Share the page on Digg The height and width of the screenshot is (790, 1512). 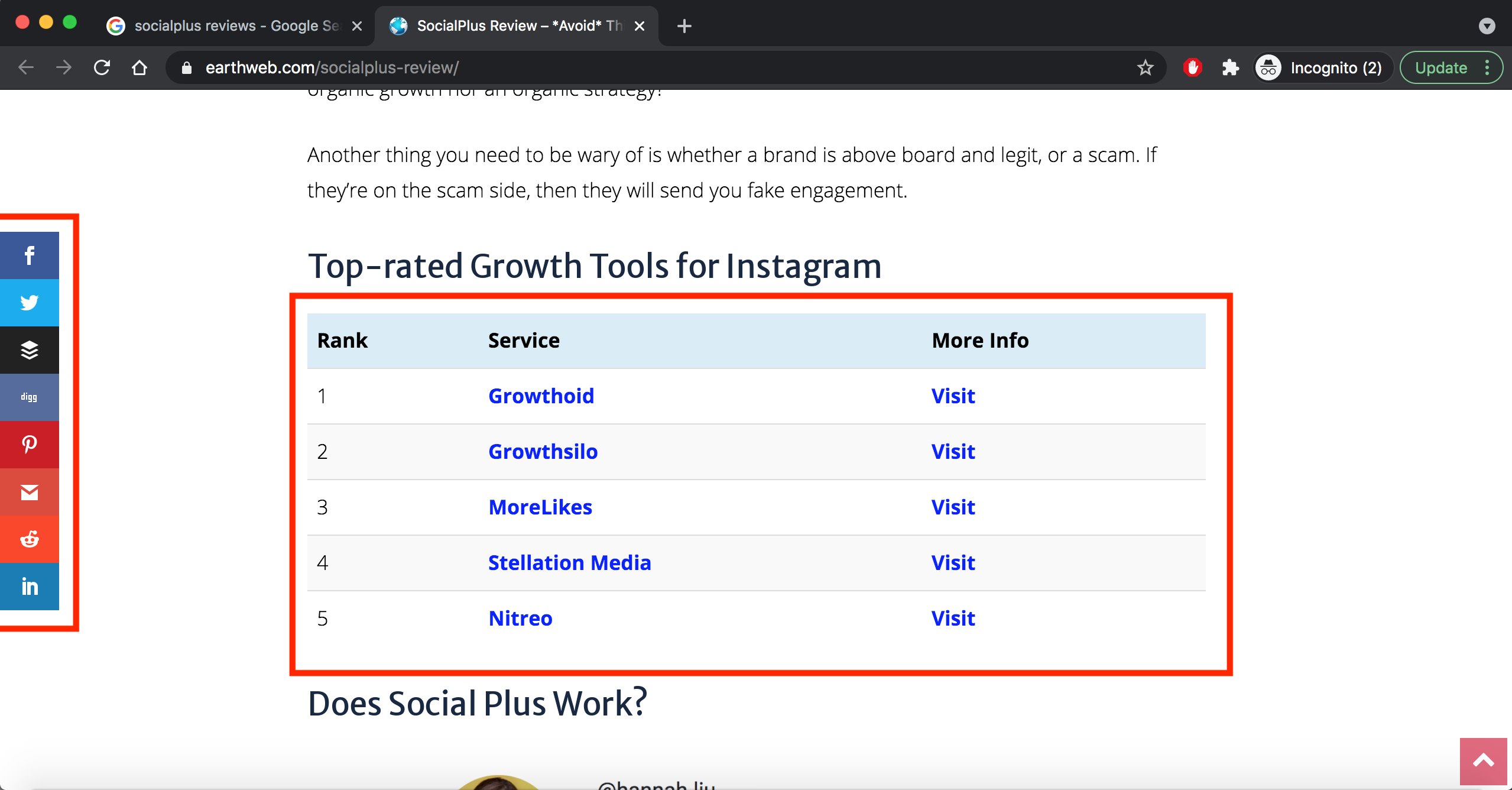tap(30, 397)
